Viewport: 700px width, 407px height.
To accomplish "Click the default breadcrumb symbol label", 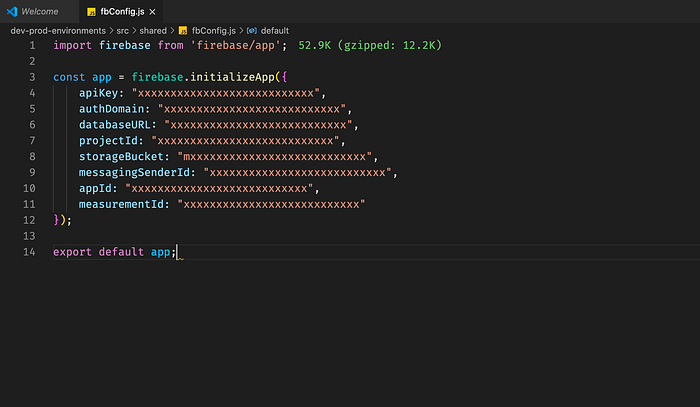I will (x=275, y=31).
